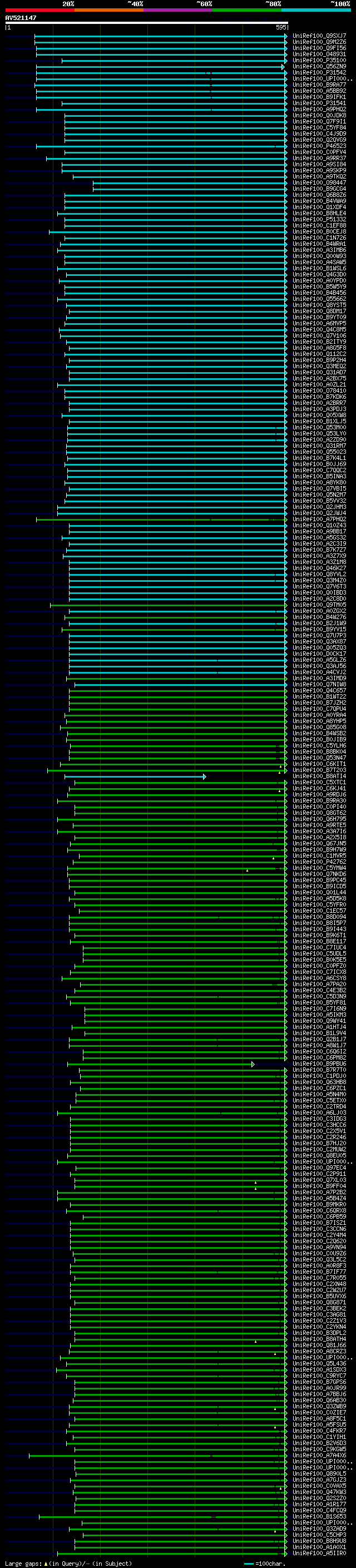The width and height of the screenshot is (356, 1568).
Task: Click the cyan ~100% identity legend segment
Action: [316, 10]
